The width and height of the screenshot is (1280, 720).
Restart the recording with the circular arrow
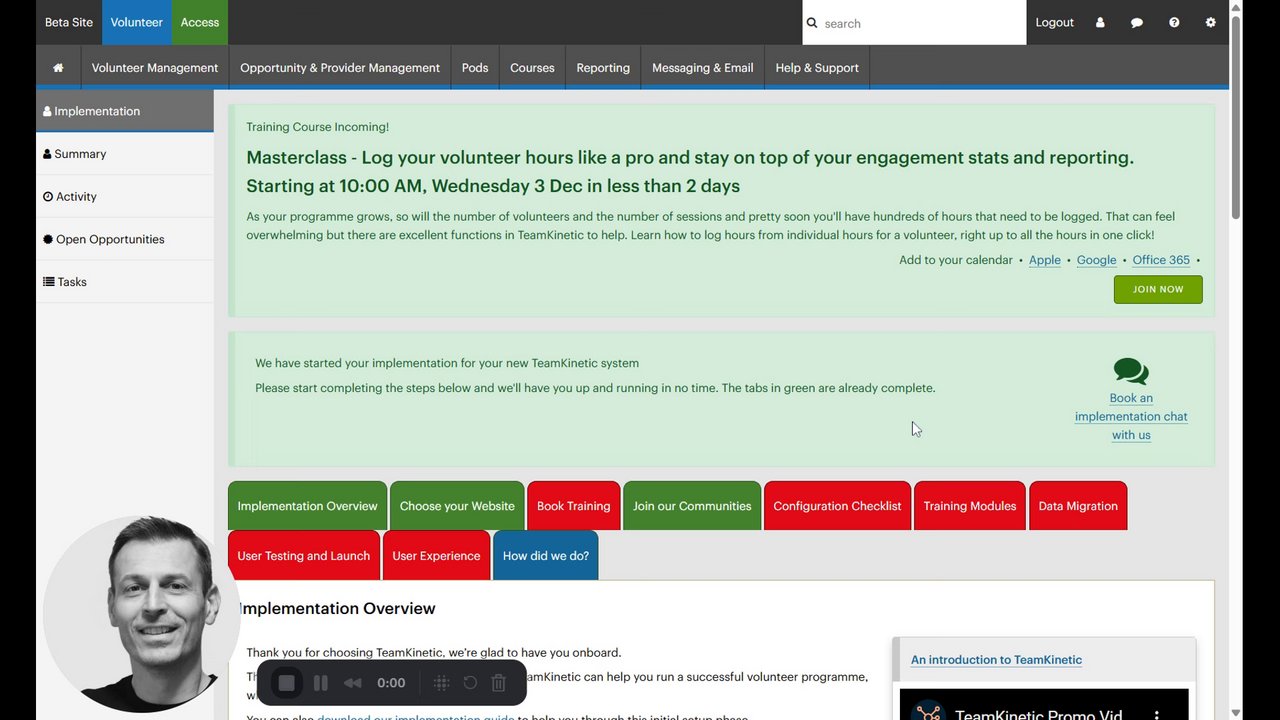click(x=470, y=683)
